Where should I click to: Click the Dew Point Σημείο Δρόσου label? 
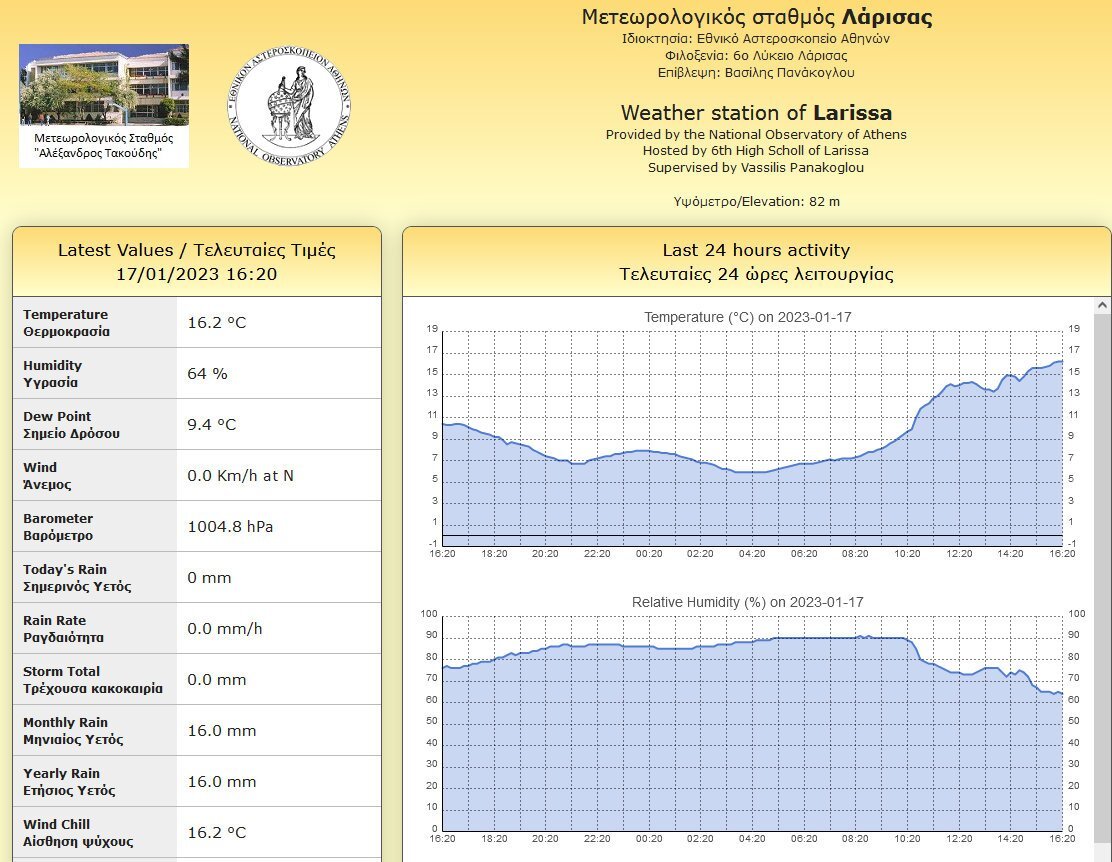[72, 425]
